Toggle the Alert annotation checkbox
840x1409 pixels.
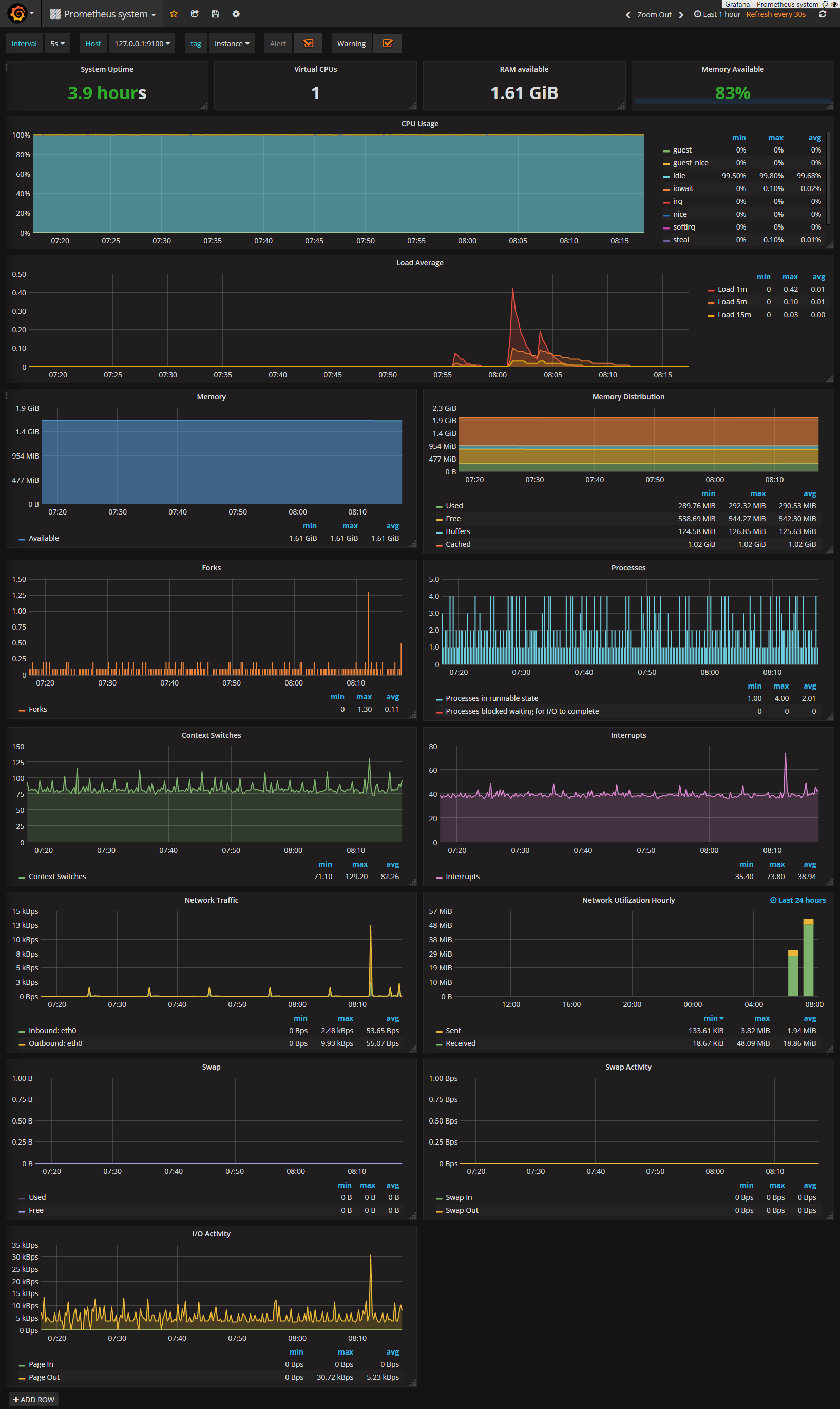[x=308, y=44]
